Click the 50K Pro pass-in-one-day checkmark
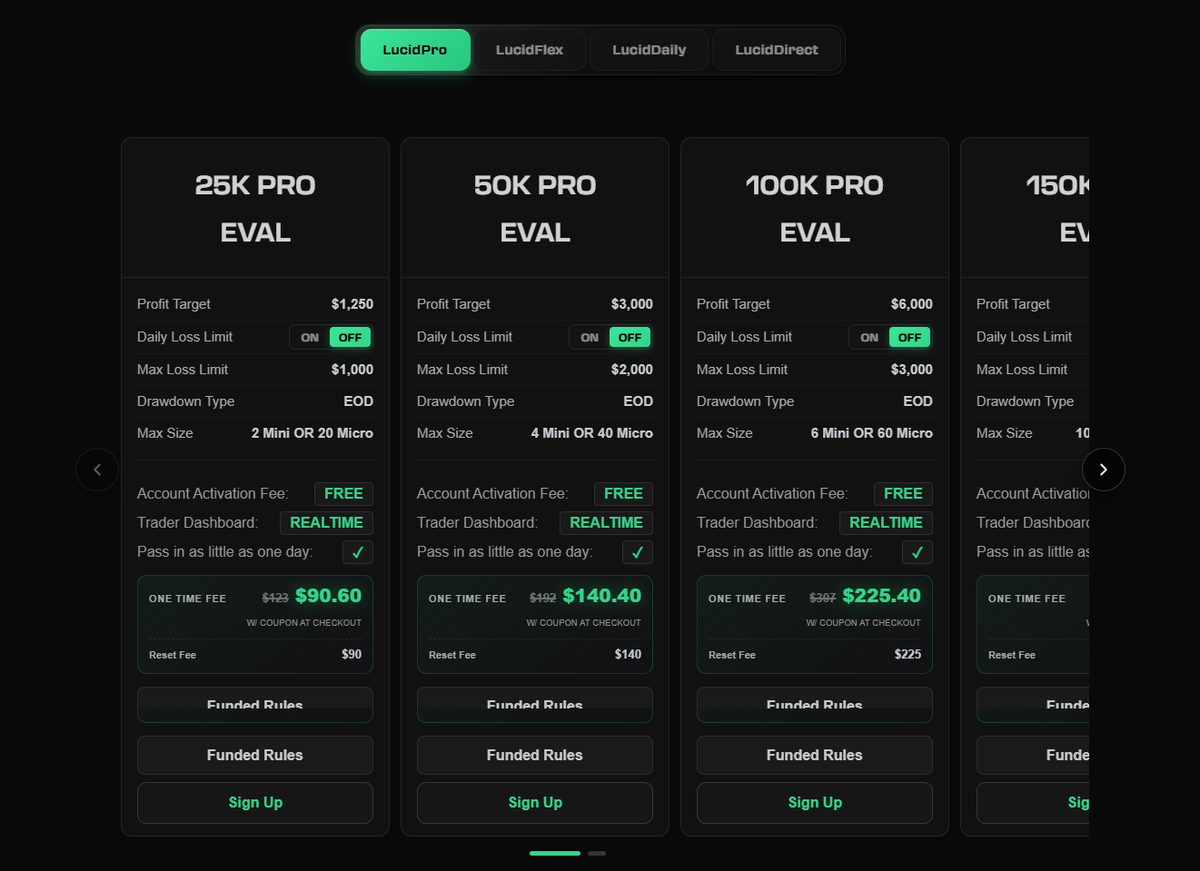1200x871 pixels. tap(638, 552)
